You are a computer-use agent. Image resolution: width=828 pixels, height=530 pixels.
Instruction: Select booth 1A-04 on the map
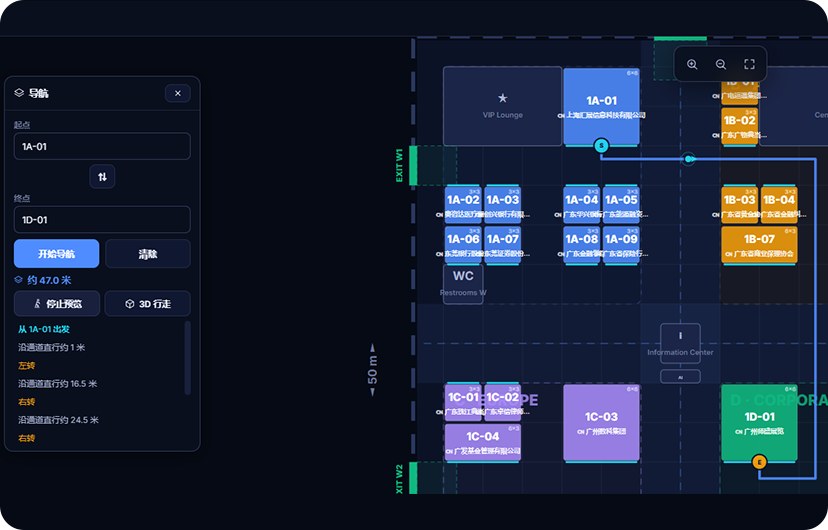[x=581, y=204]
